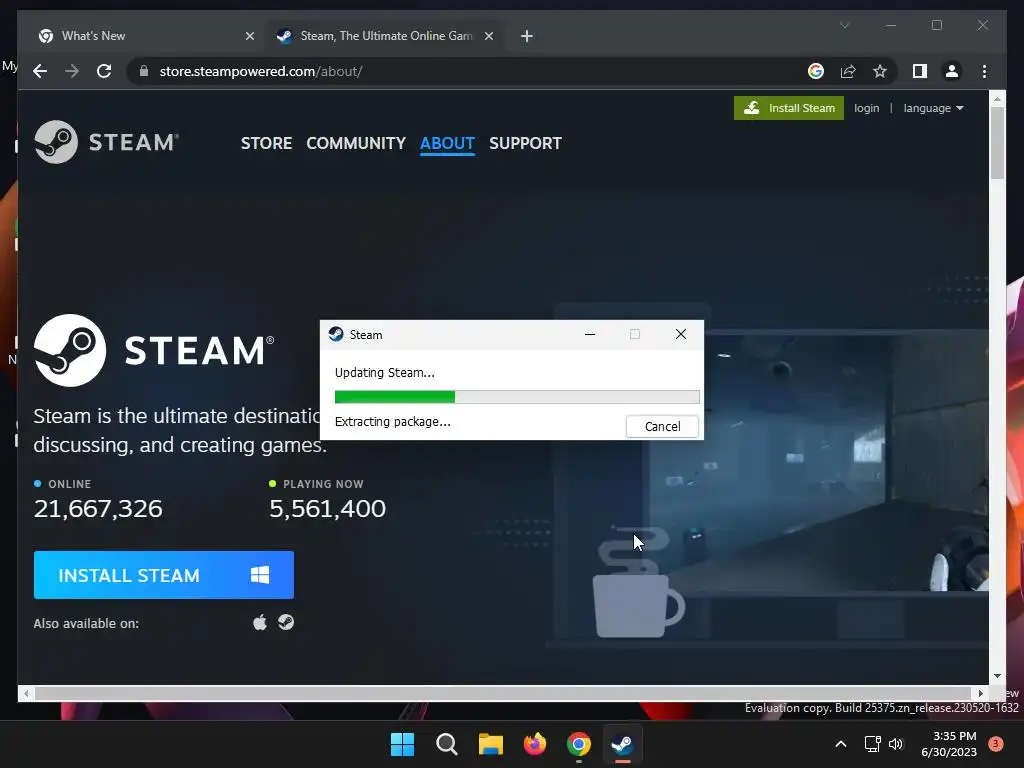Open File Explorer from taskbar

point(490,744)
